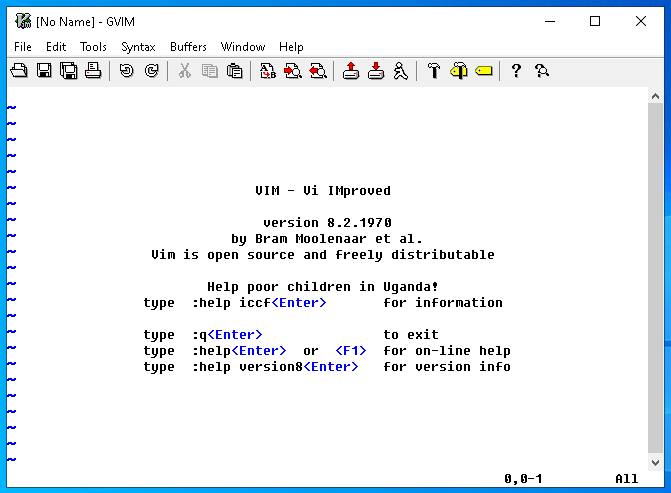This screenshot has height=493, width=671.
Task: Click 'by Bram Moolenaar et al.' line
Action: point(327,239)
